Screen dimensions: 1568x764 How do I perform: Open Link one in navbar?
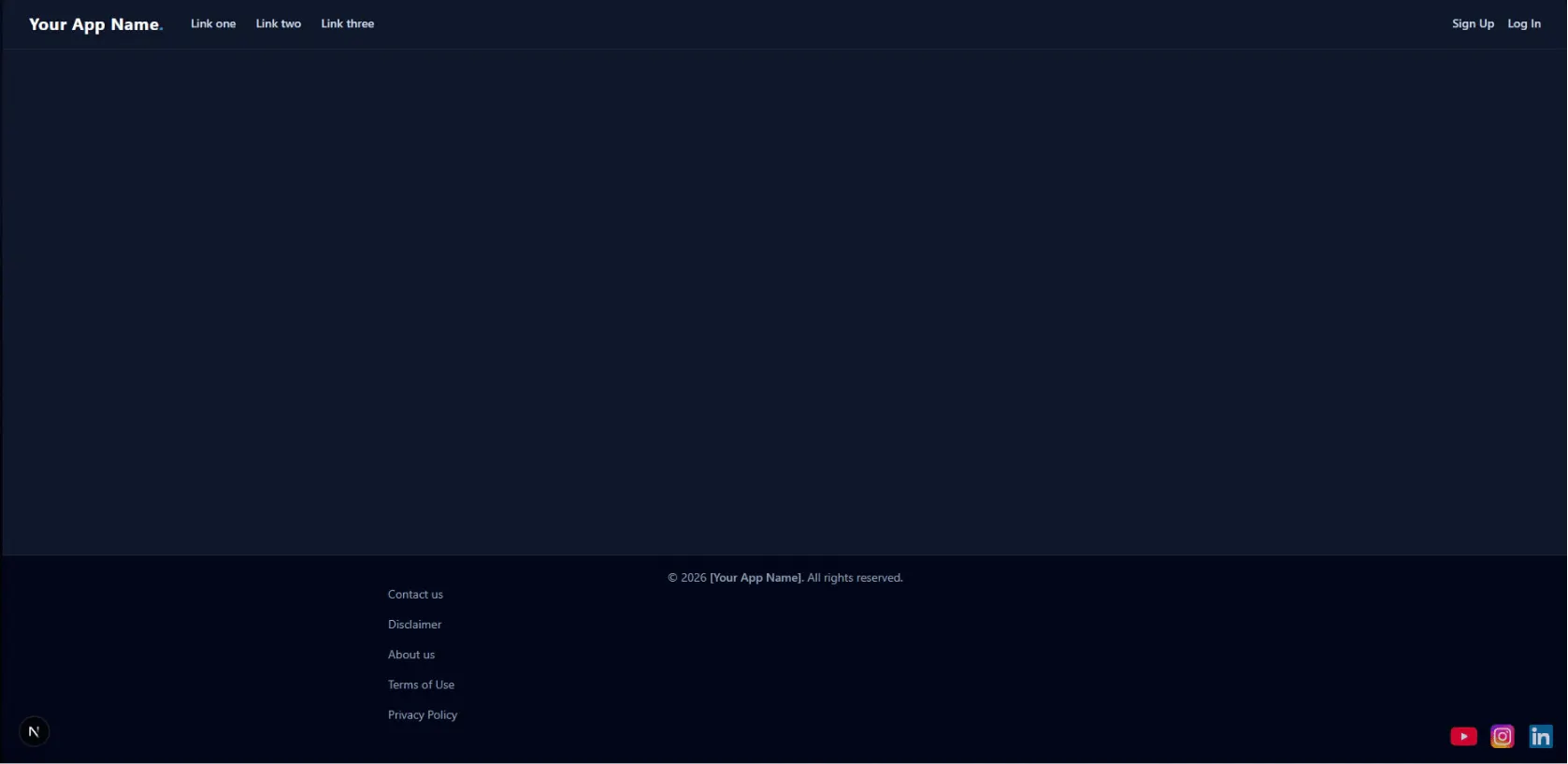coord(213,24)
